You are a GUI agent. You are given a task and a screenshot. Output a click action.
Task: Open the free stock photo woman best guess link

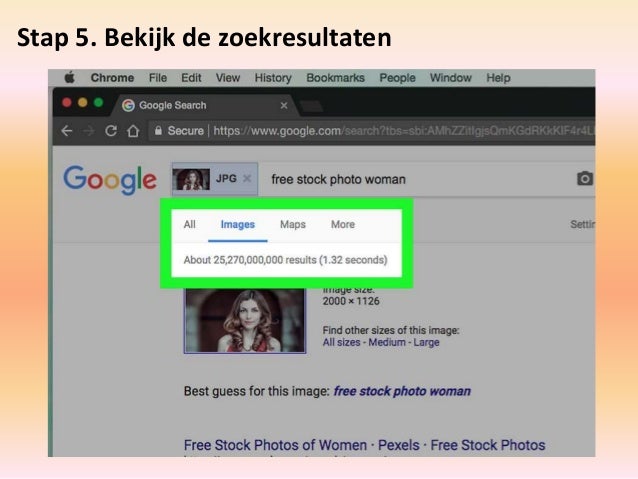click(x=402, y=391)
